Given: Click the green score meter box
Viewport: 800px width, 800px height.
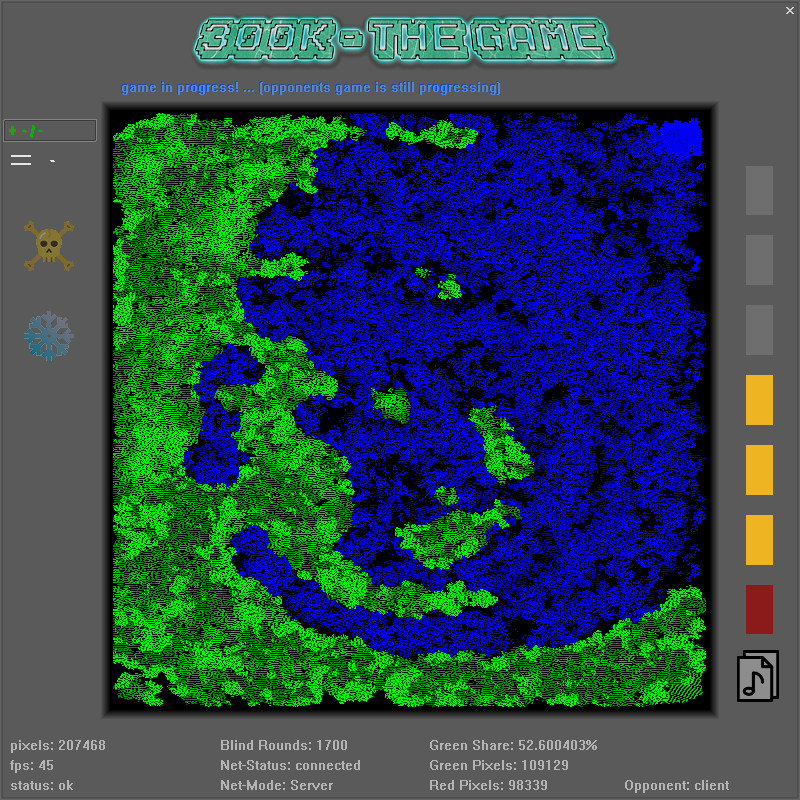Looking at the screenshot, I should 50,130.
